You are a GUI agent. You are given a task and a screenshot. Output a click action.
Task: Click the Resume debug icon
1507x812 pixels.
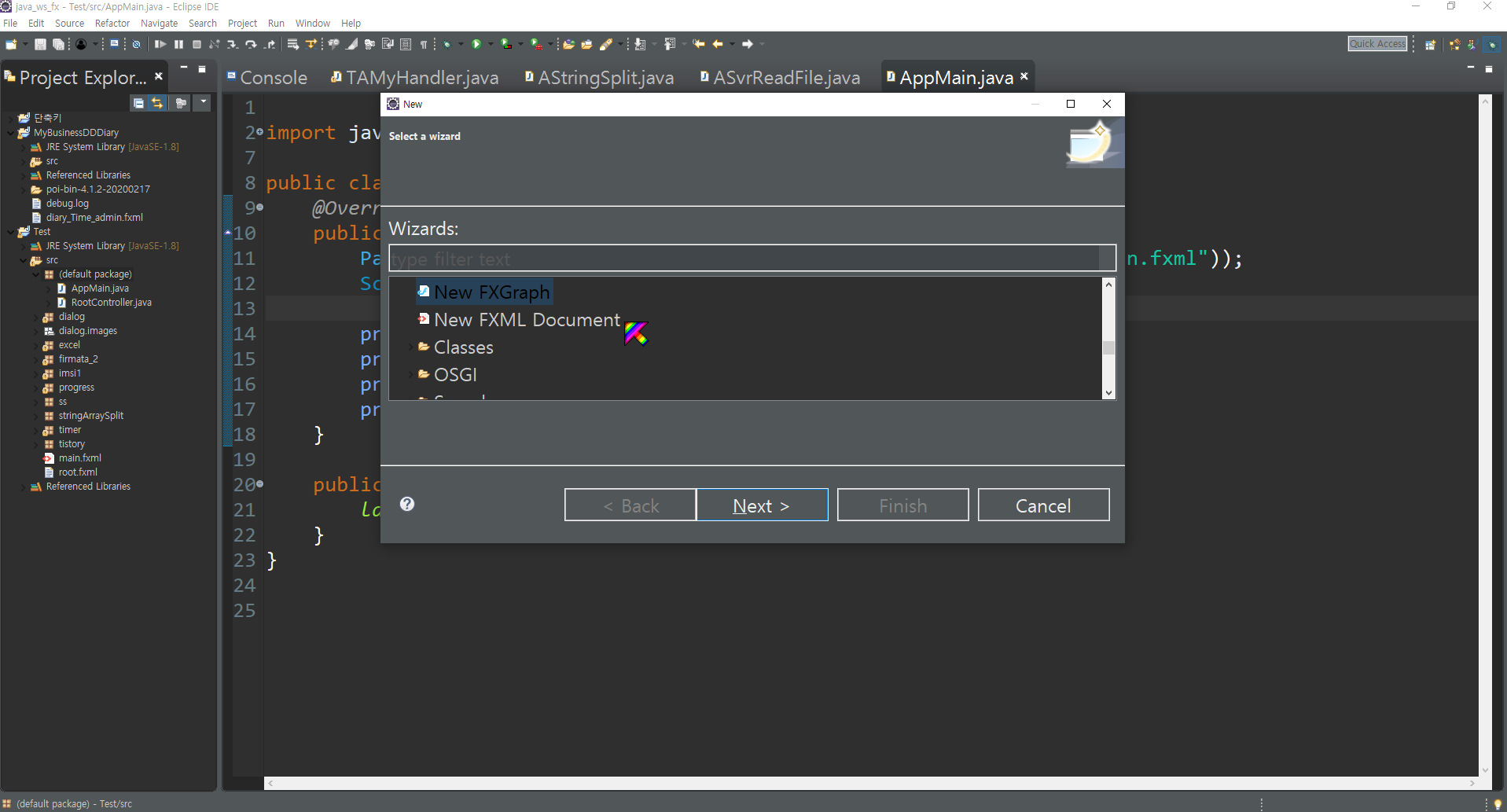(x=160, y=45)
